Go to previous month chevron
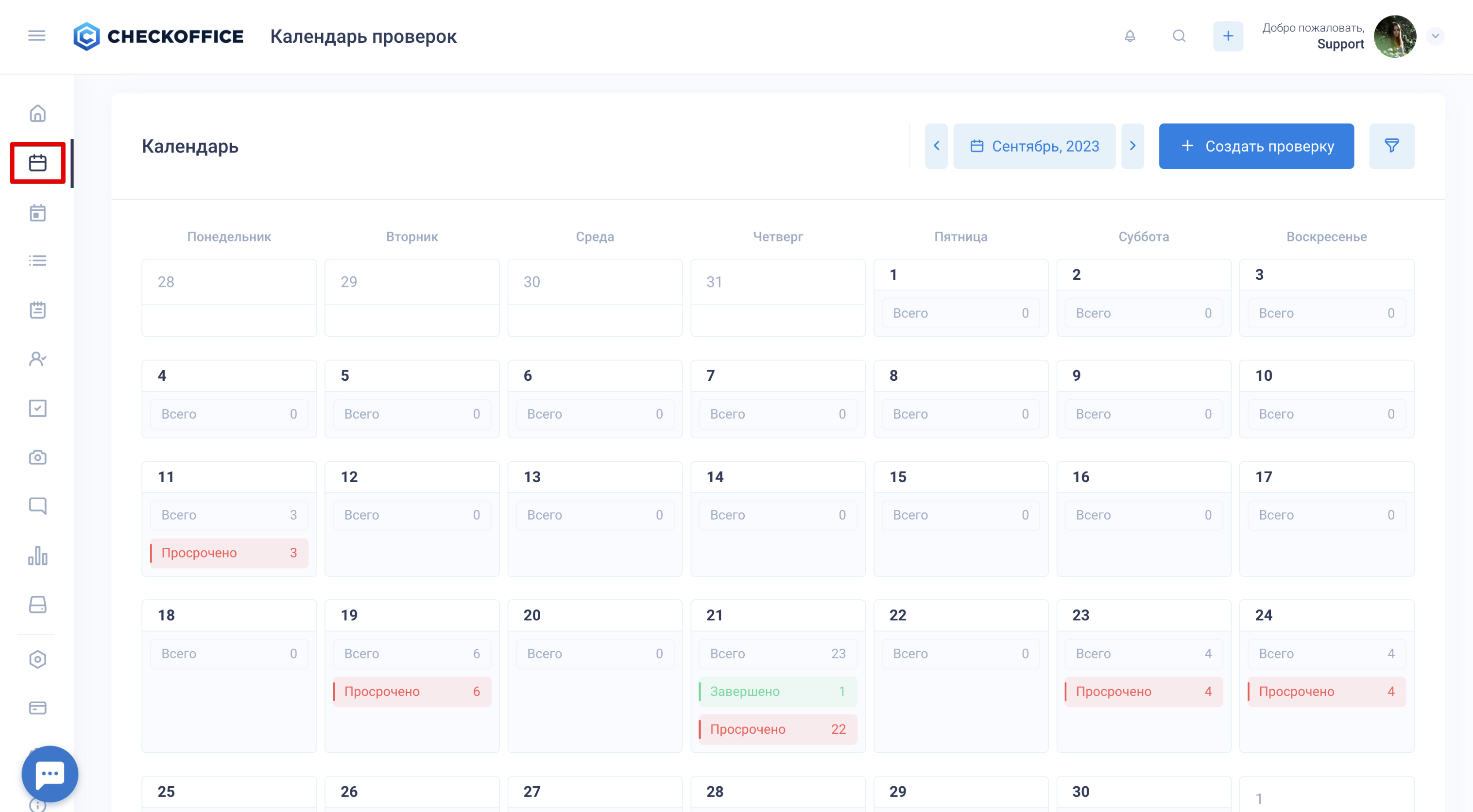The height and width of the screenshot is (812, 1473). coord(936,146)
